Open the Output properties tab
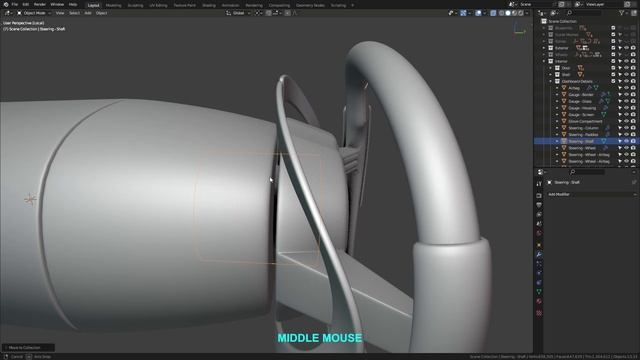 click(539, 205)
